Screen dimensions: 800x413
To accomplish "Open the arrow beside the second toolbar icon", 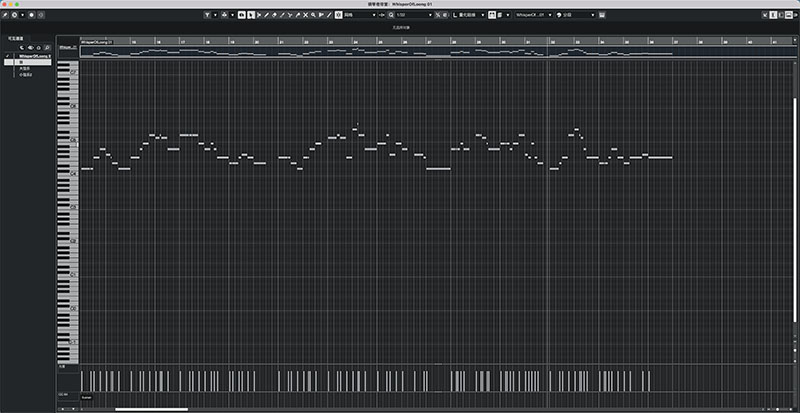I will (x=232, y=15).
